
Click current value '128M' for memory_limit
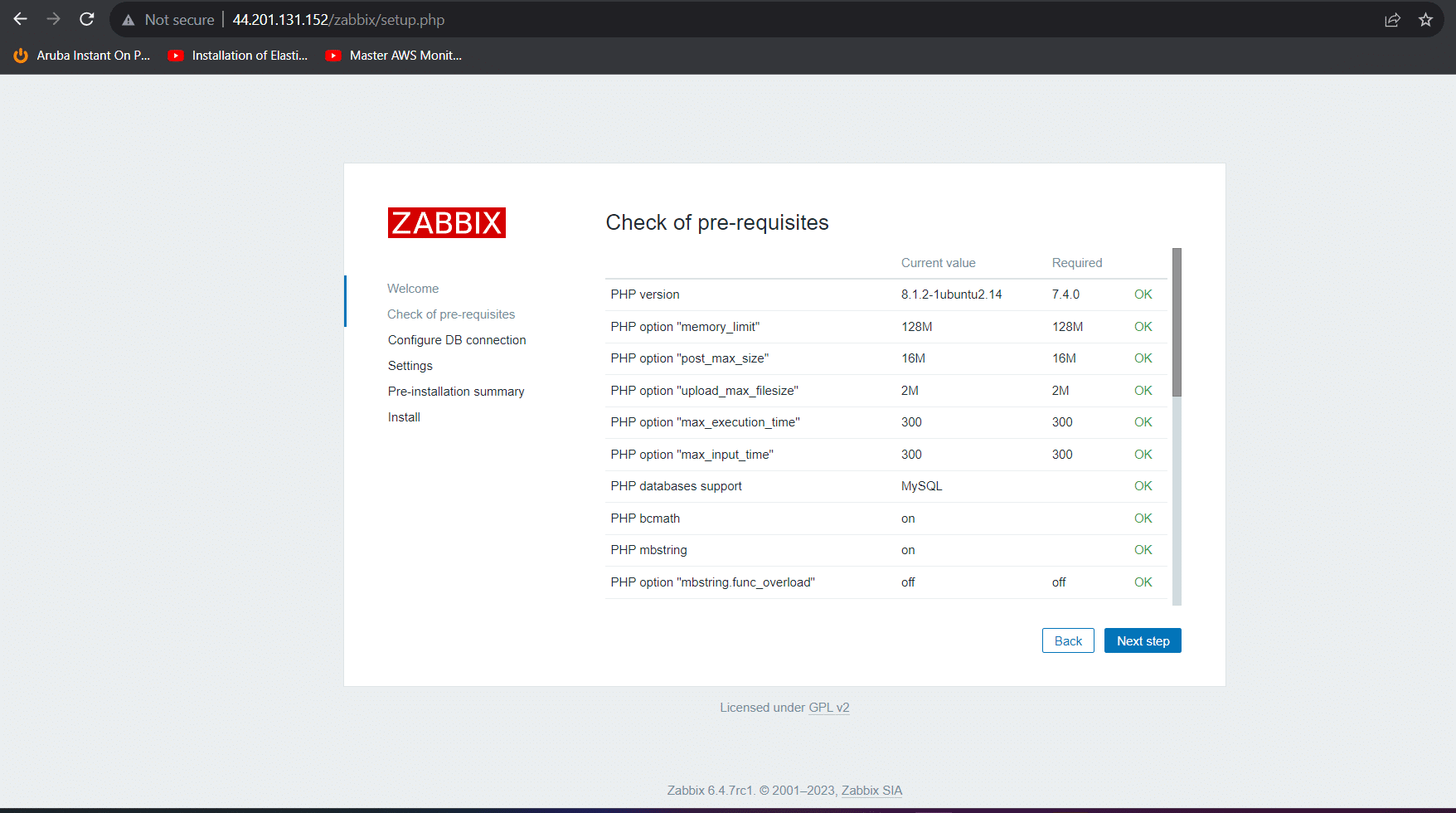click(917, 327)
